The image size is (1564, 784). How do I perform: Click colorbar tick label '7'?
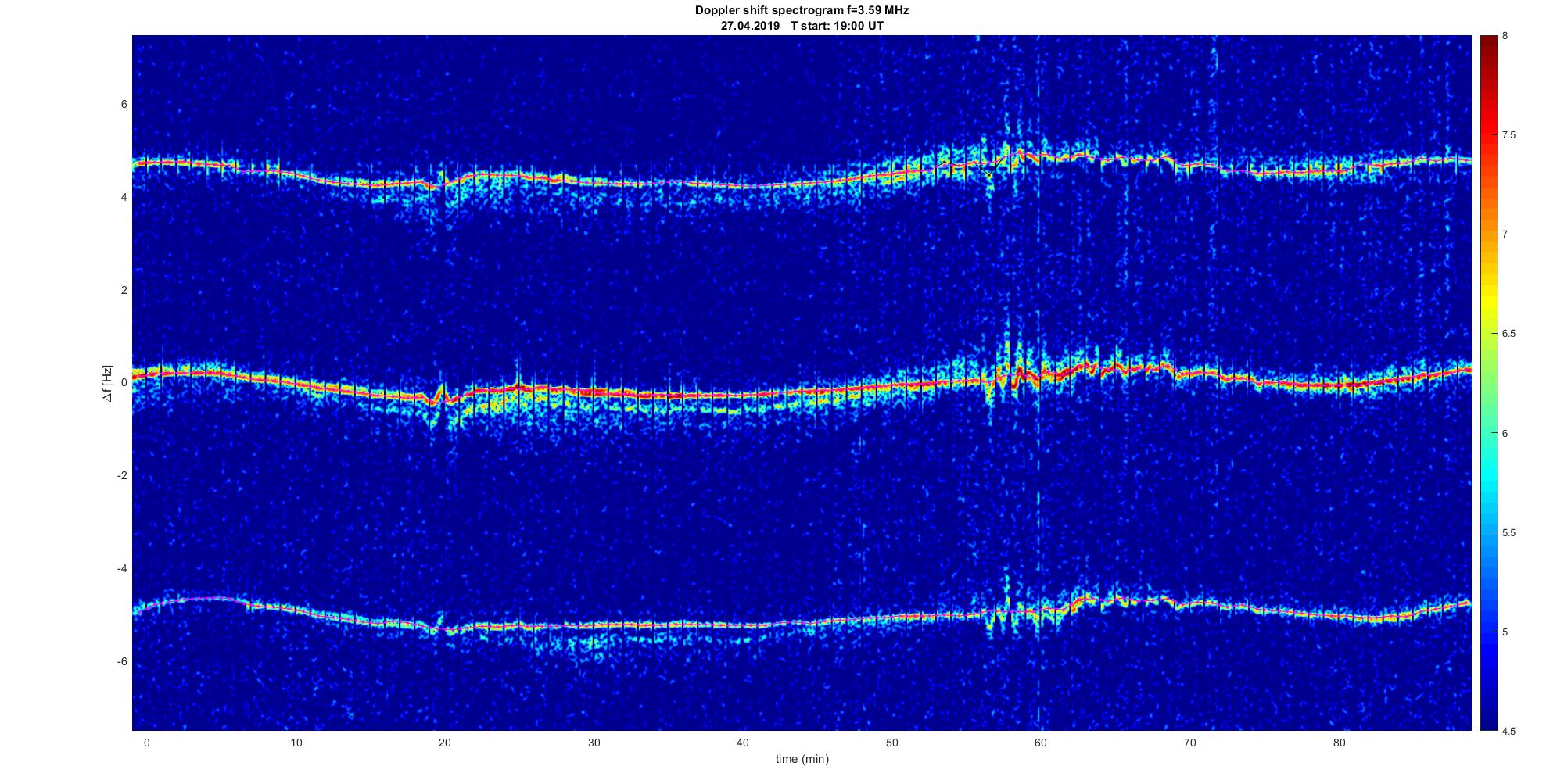(x=1505, y=234)
